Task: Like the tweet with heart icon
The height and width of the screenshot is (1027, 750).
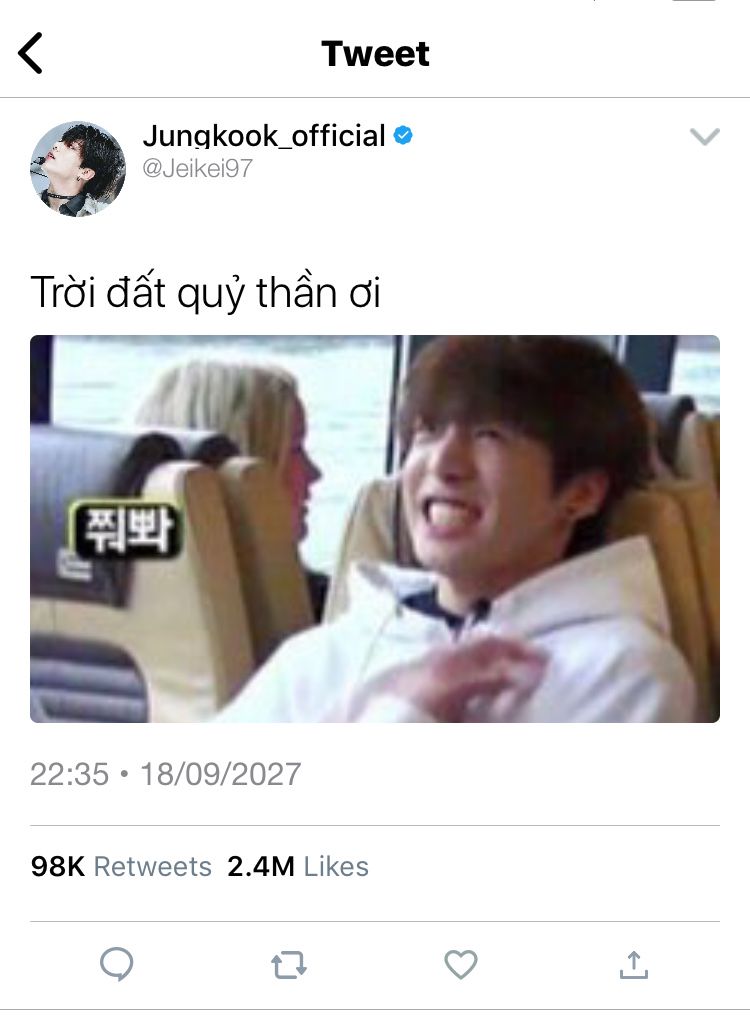Action: (x=461, y=964)
